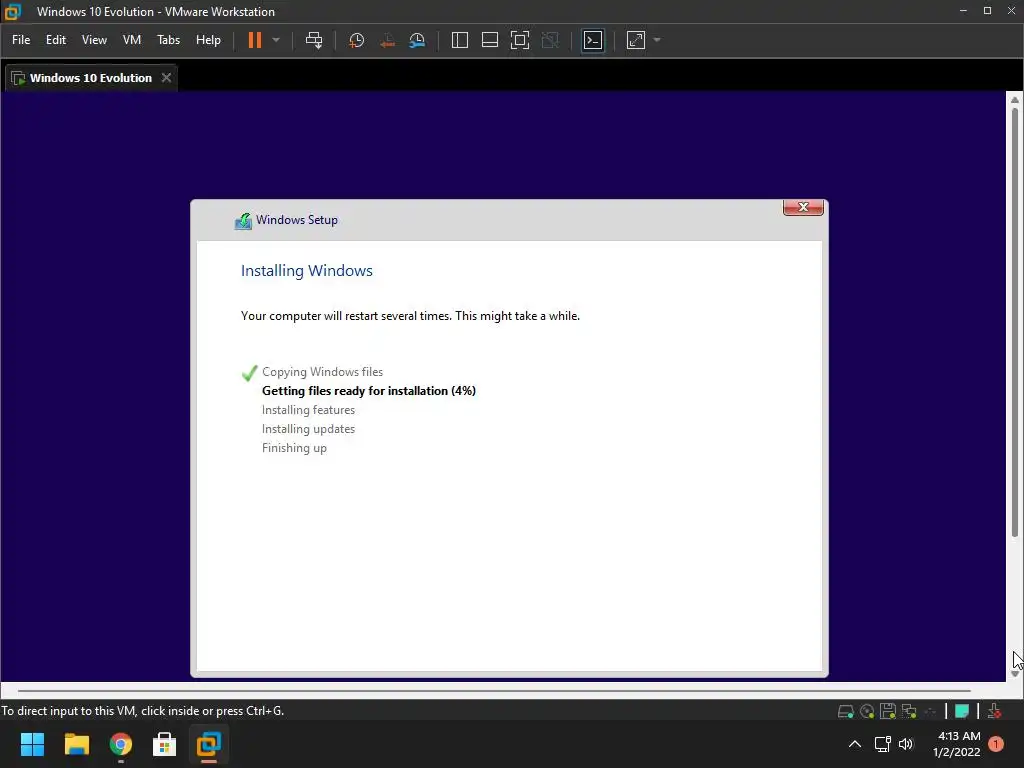Open the Tabs menu
The width and height of the screenshot is (1024, 768).
tap(168, 40)
